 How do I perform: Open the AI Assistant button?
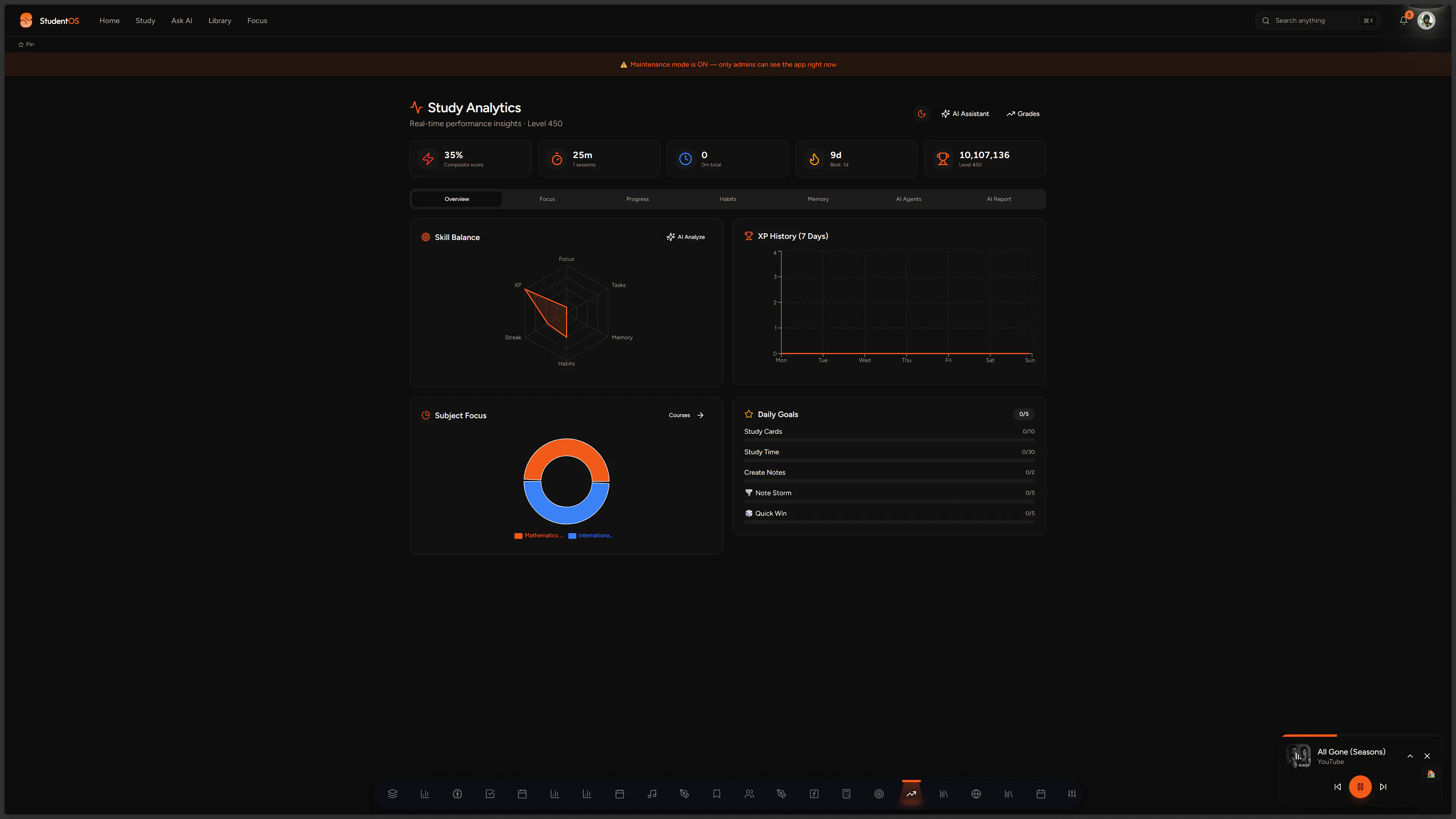pos(965,114)
